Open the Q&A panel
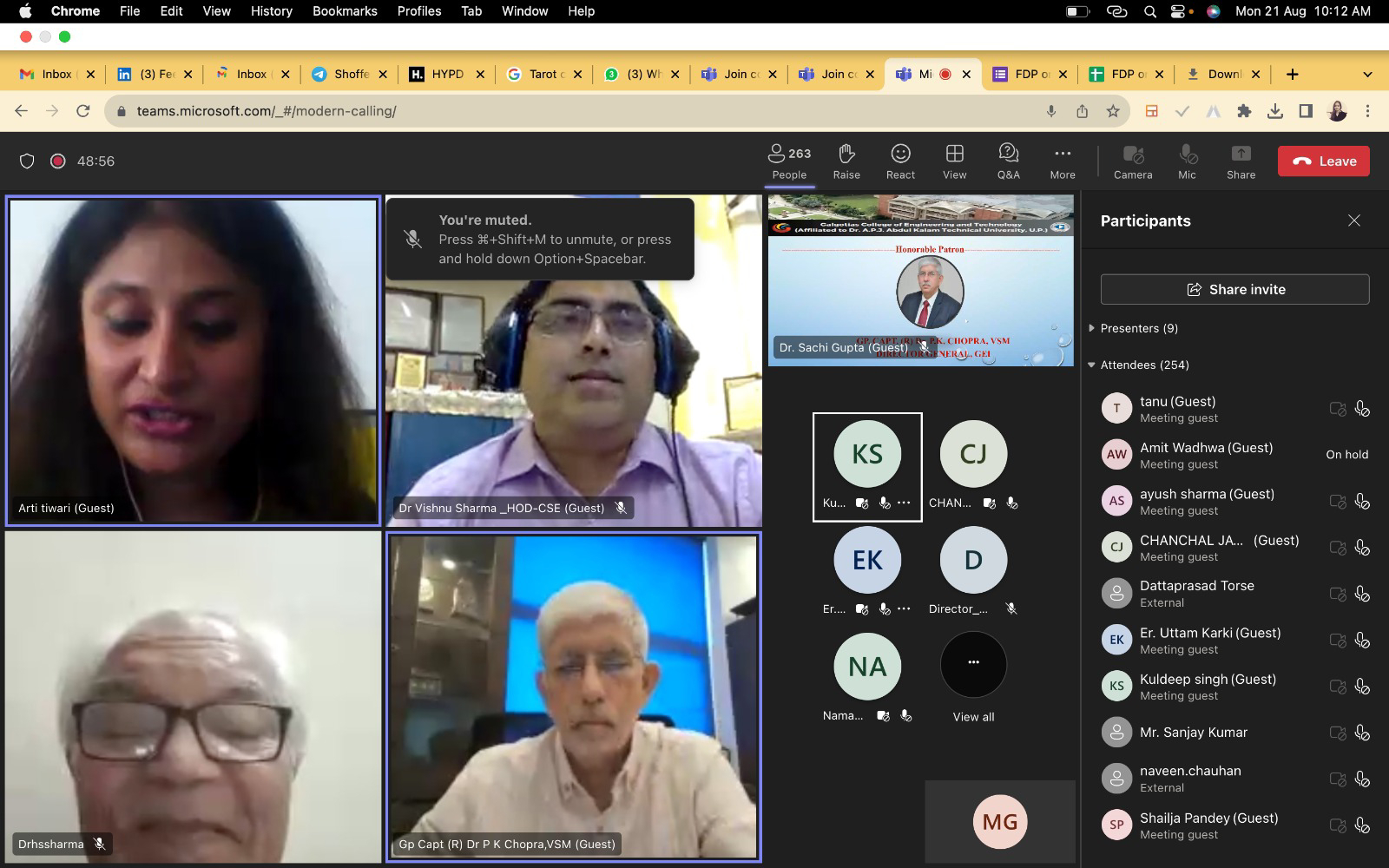1389x868 pixels. click(1009, 161)
